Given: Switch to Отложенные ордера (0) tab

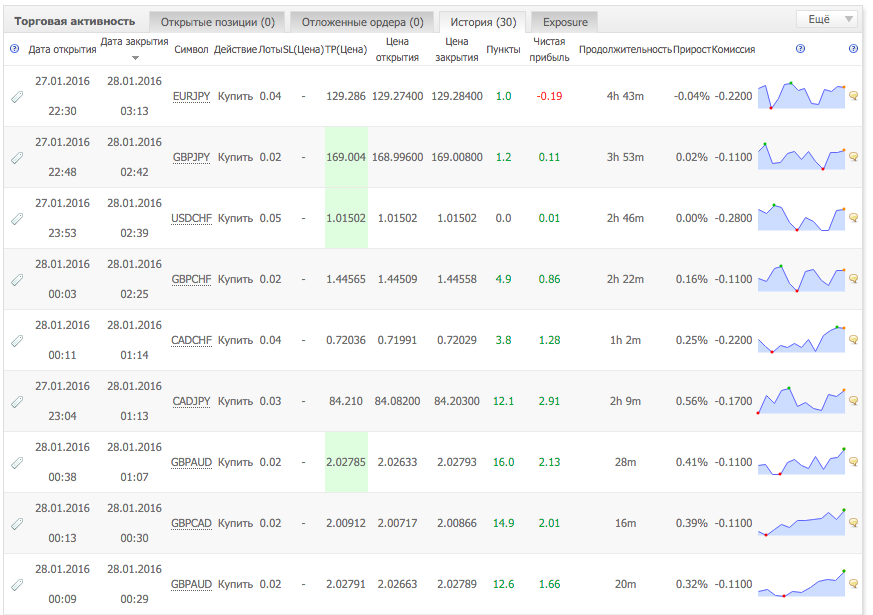Looking at the screenshot, I should (x=362, y=22).
